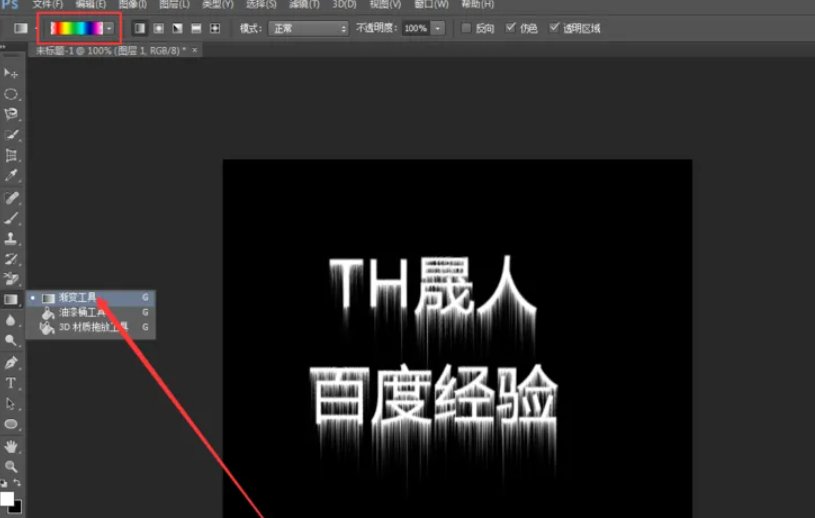
Task: Select the Healing Brush tool
Action: [x=10, y=197]
